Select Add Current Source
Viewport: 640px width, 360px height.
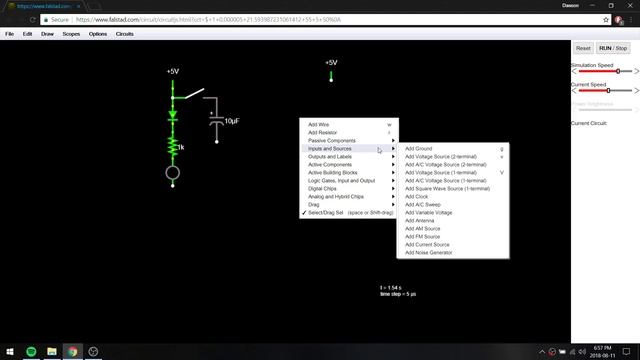click(453, 244)
